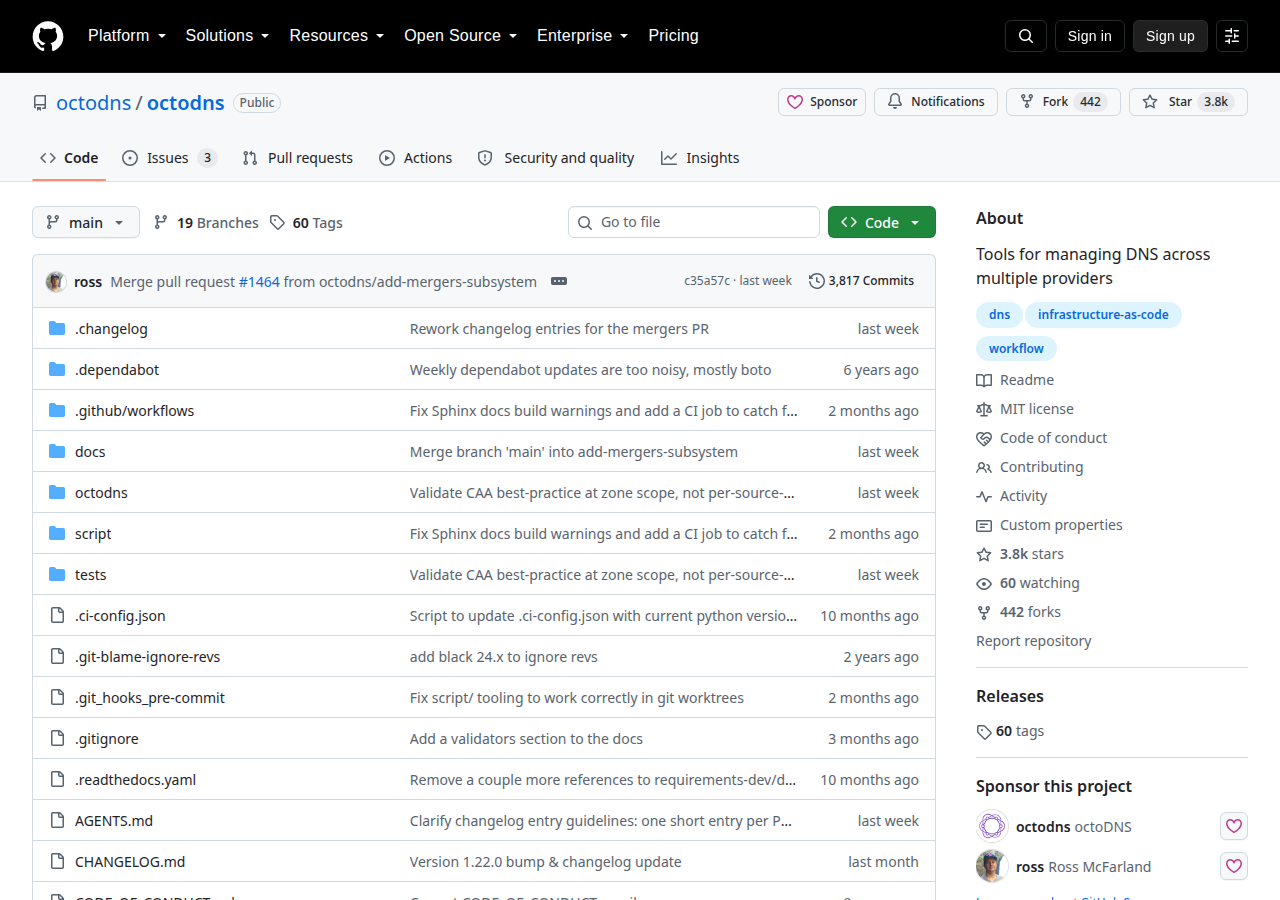This screenshot has width=1280, height=900.
Task: Click the Go to file search field
Action: pos(694,222)
